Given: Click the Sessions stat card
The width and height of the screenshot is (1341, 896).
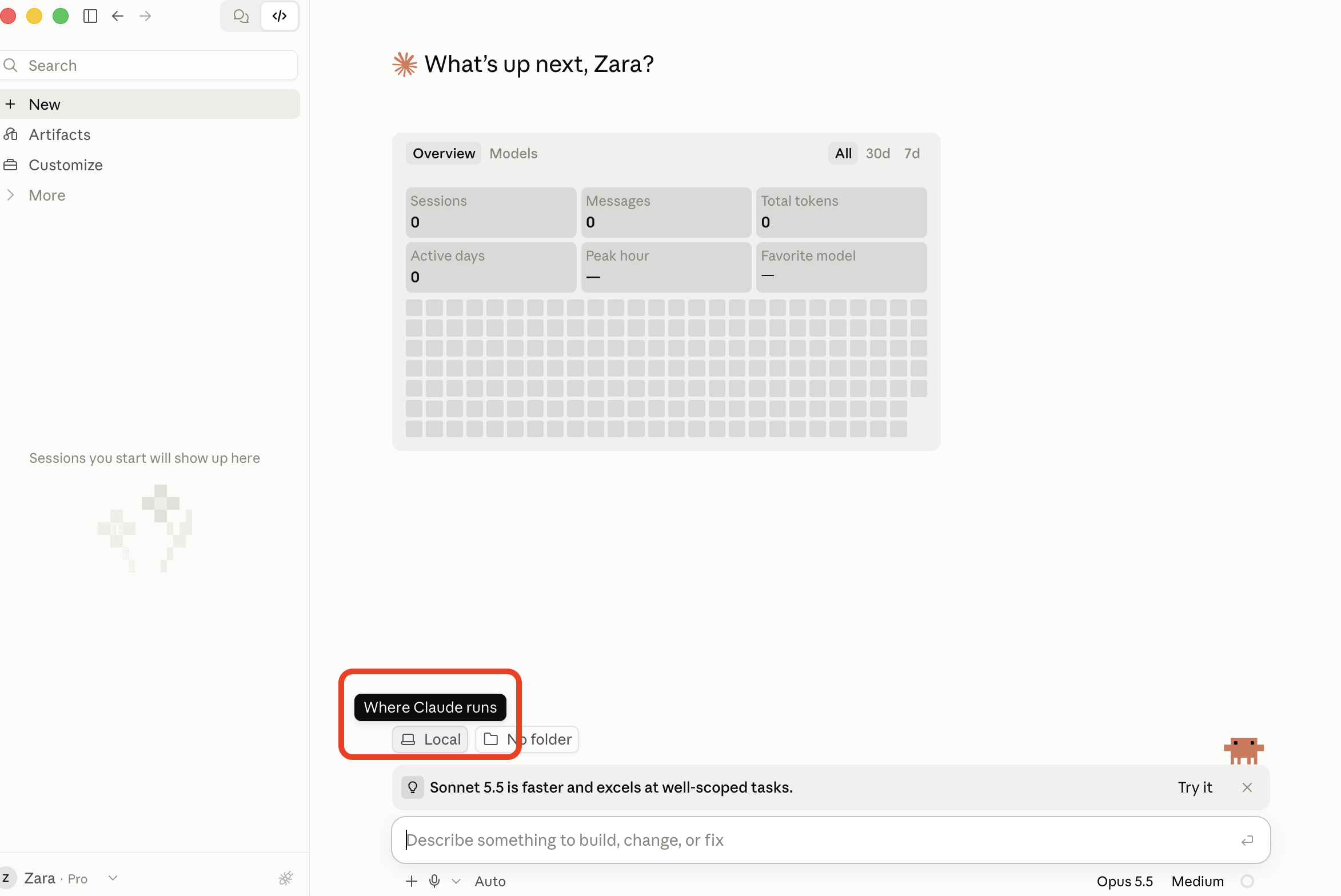Looking at the screenshot, I should [491, 212].
